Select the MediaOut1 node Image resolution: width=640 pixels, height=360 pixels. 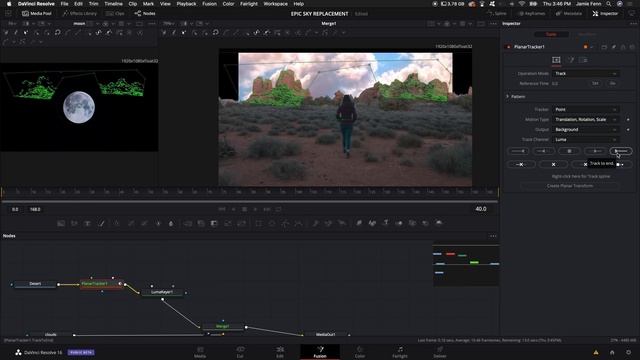[325, 334]
